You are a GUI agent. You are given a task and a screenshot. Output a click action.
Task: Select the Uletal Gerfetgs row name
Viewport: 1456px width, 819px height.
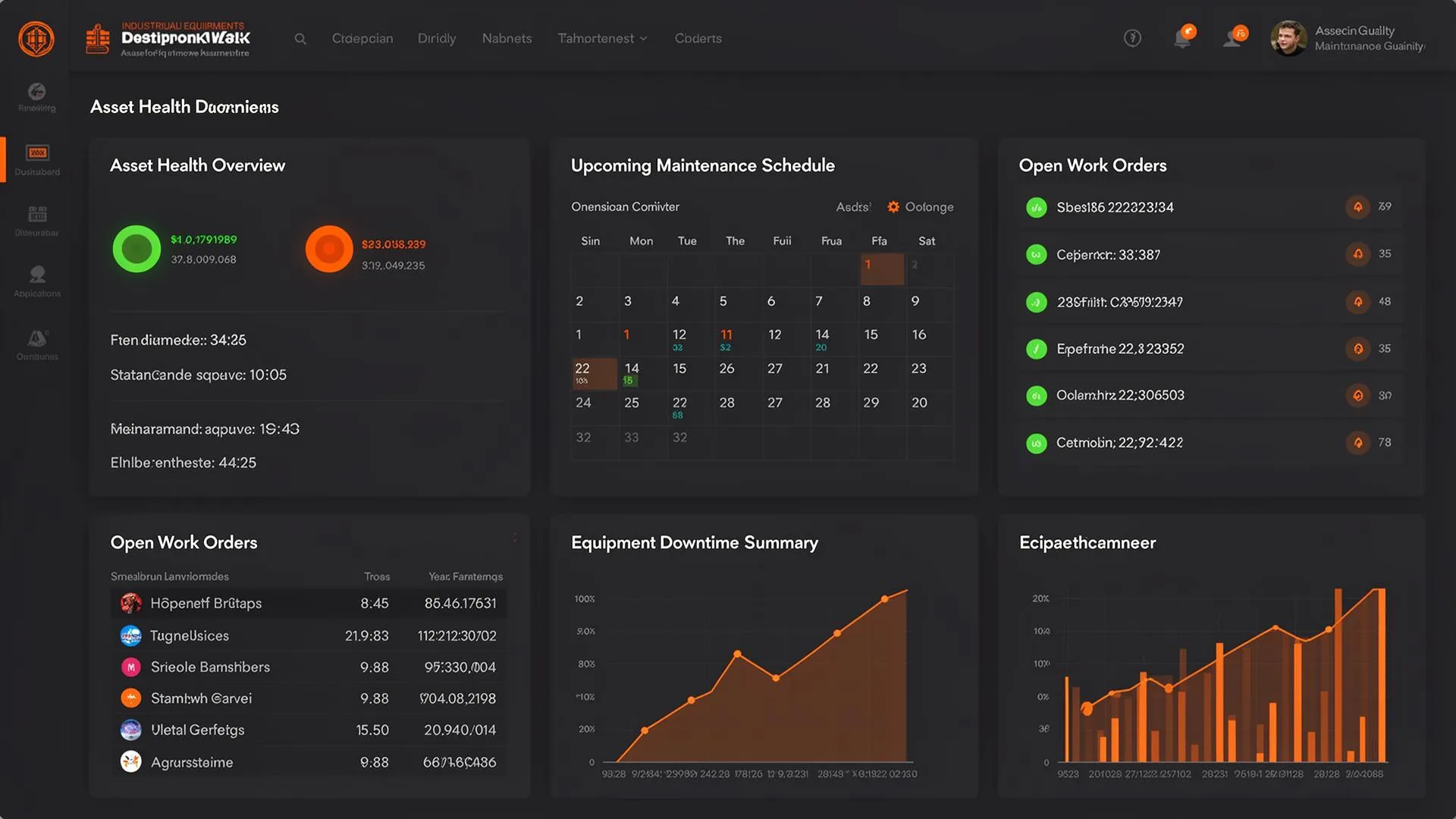pyautogui.click(x=197, y=730)
